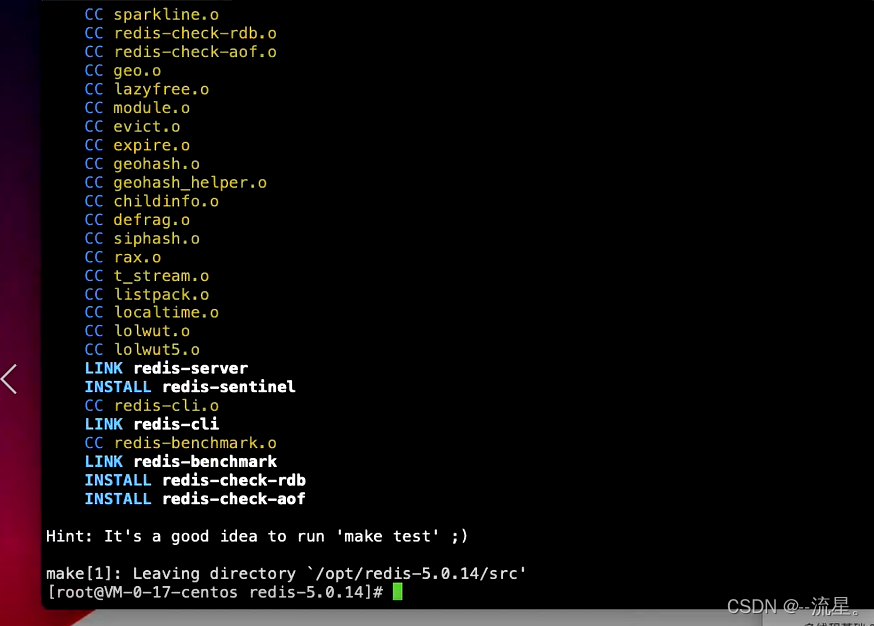The width and height of the screenshot is (874, 626).
Task: Select the 'siphash.o' compile line
Action: 142,239
